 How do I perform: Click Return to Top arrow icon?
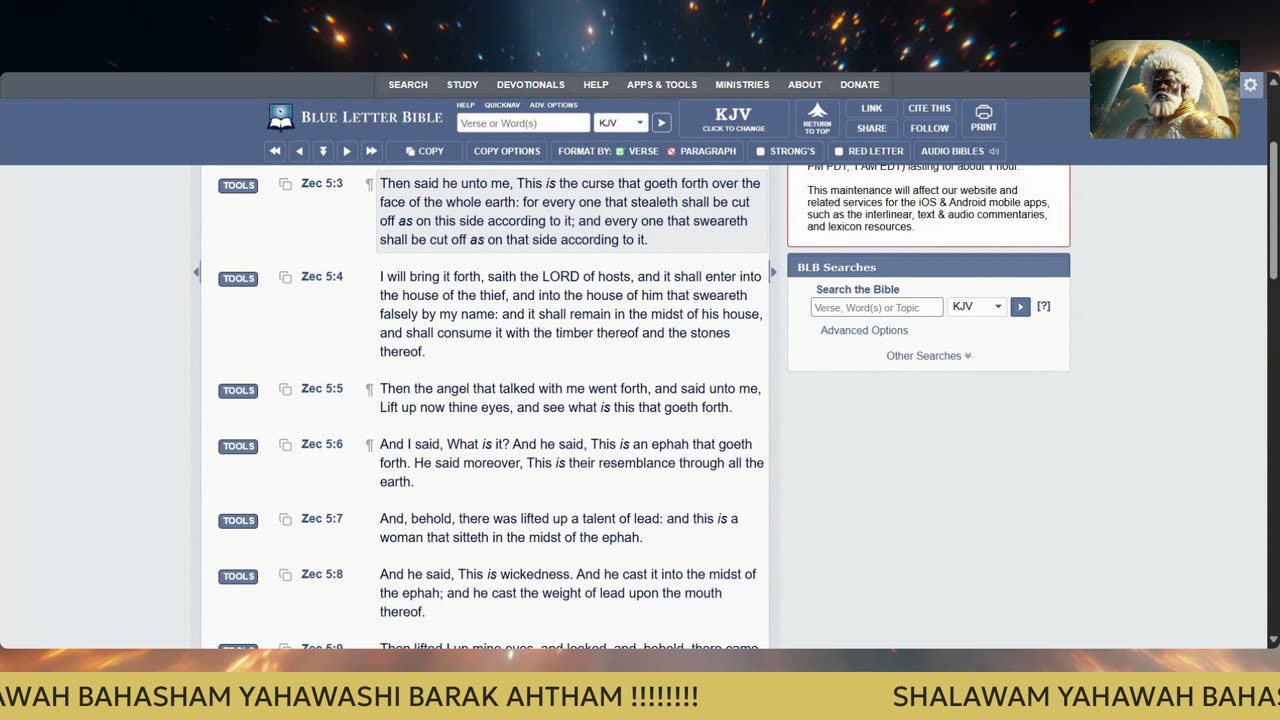click(817, 118)
